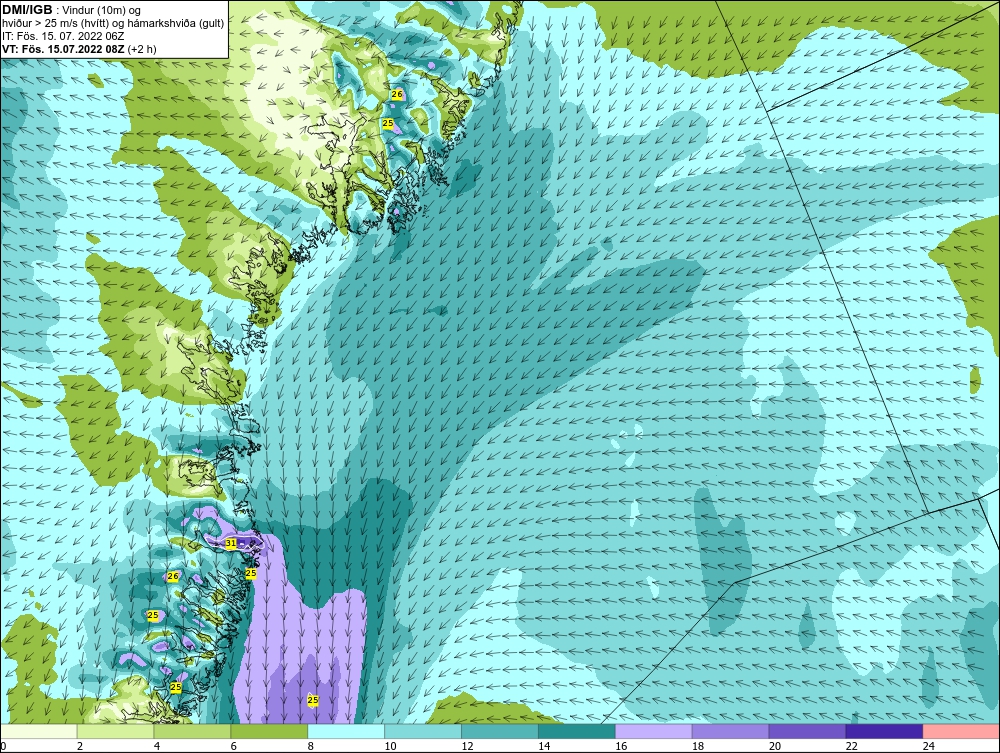Choose the 14–16 m/s dark teal legend swatch

tap(577, 731)
